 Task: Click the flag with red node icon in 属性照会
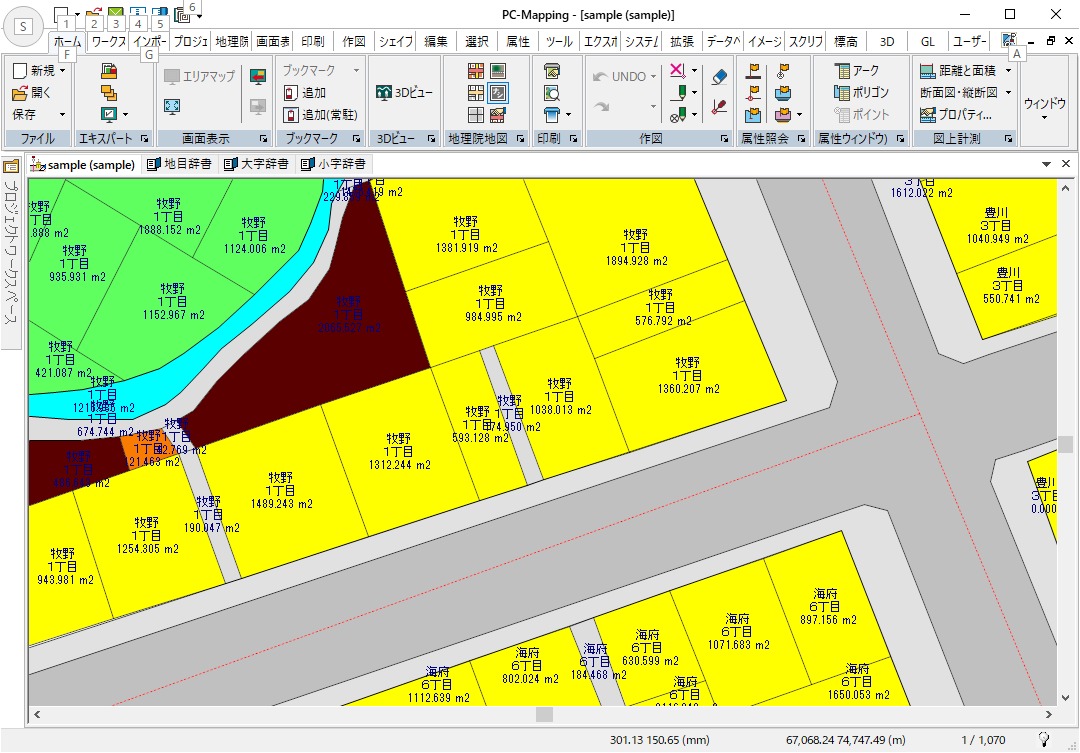pyautogui.click(x=754, y=92)
